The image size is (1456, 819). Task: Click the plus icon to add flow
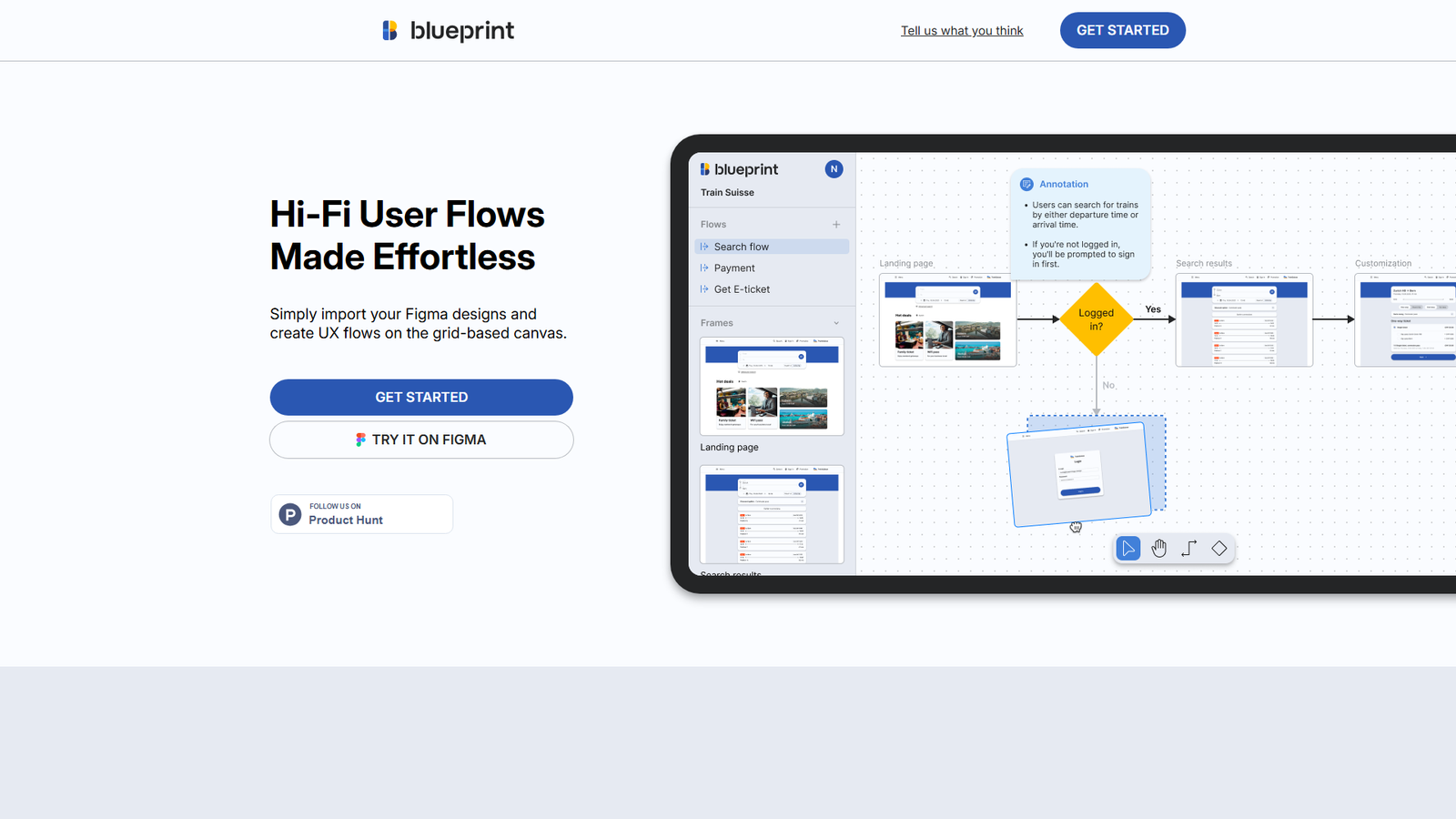(836, 225)
